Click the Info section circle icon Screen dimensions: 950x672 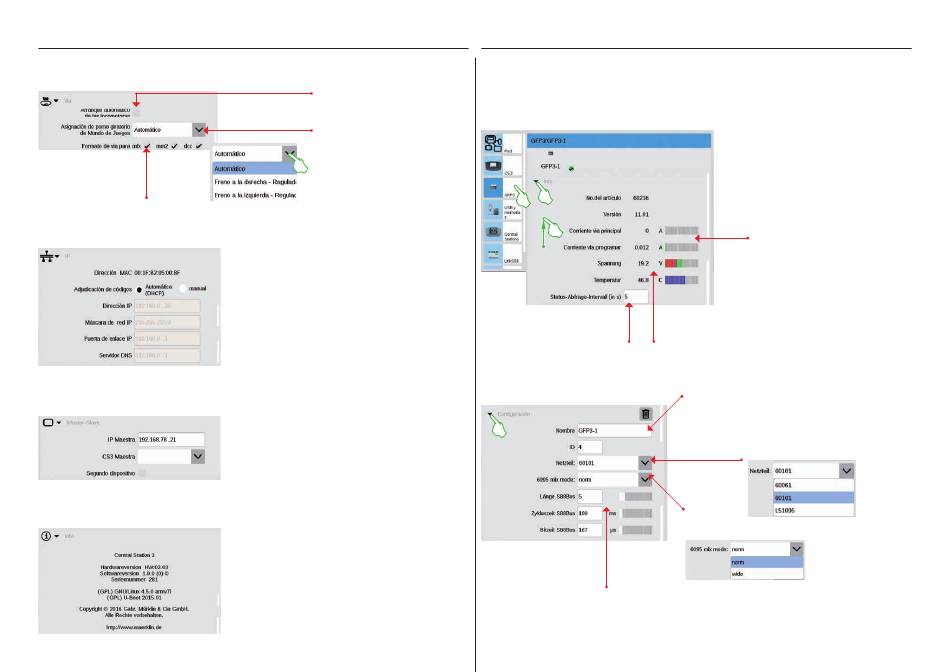pos(46,536)
